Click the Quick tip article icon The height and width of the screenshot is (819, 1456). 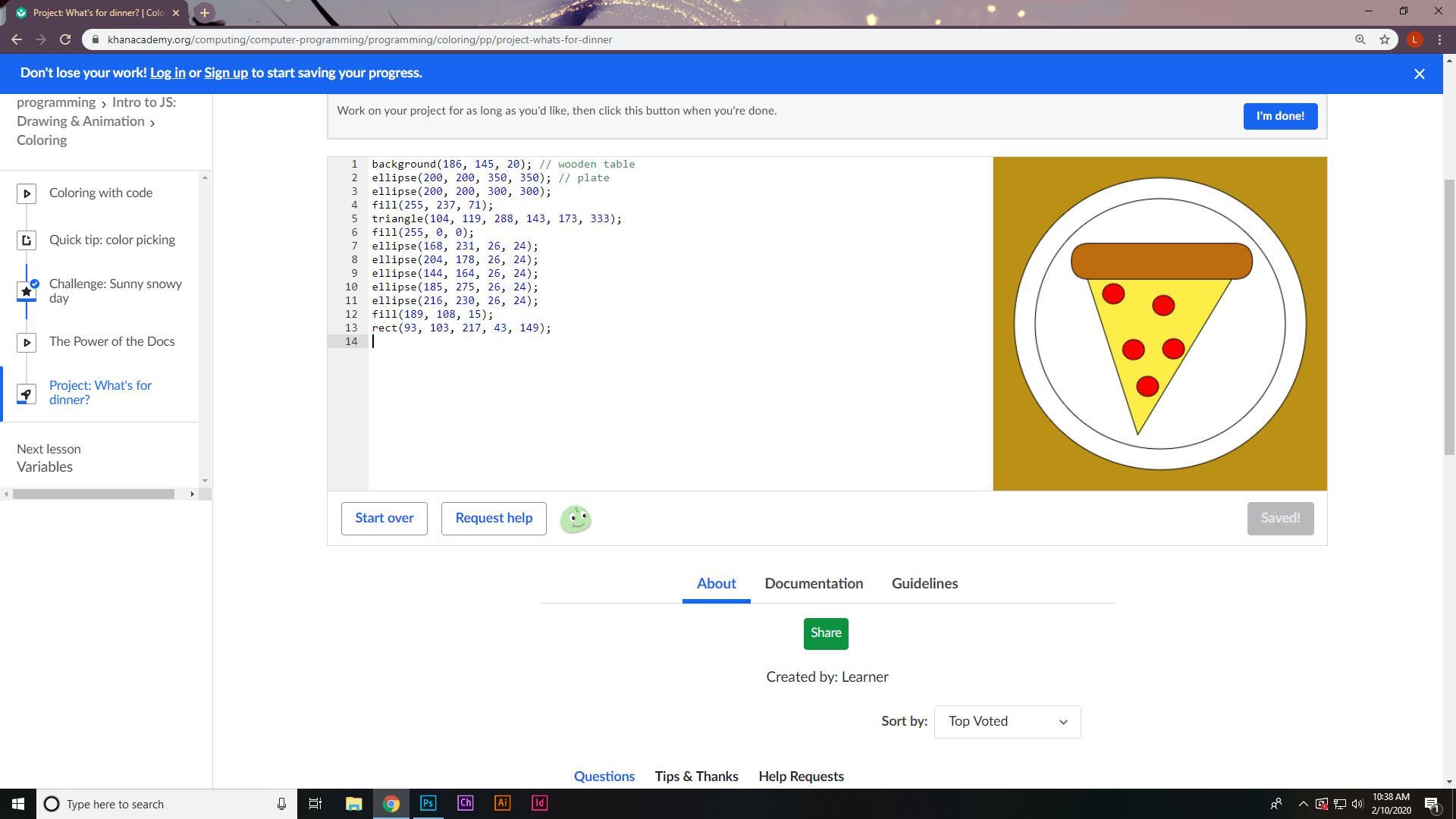27,240
